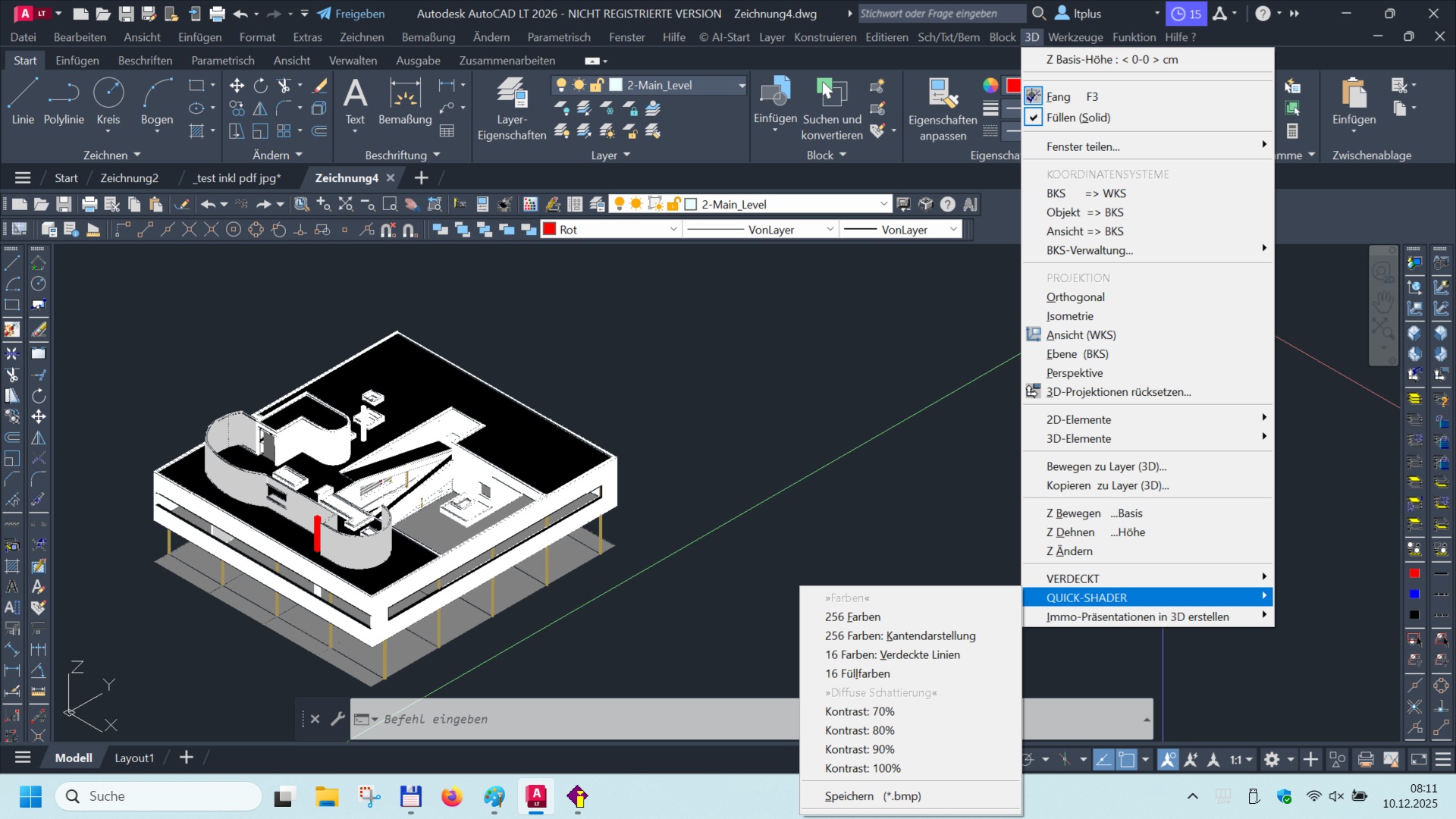Click the Freigeben share button
The width and height of the screenshot is (1456, 819).
click(350, 14)
